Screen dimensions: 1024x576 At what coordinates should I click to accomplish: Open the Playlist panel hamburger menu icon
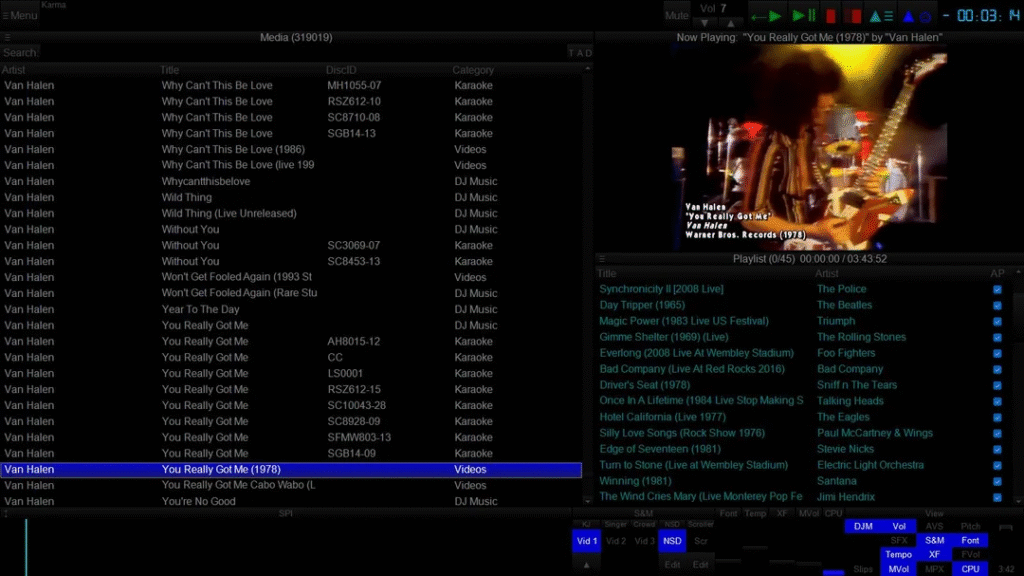pyautogui.click(x=602, y=259)
